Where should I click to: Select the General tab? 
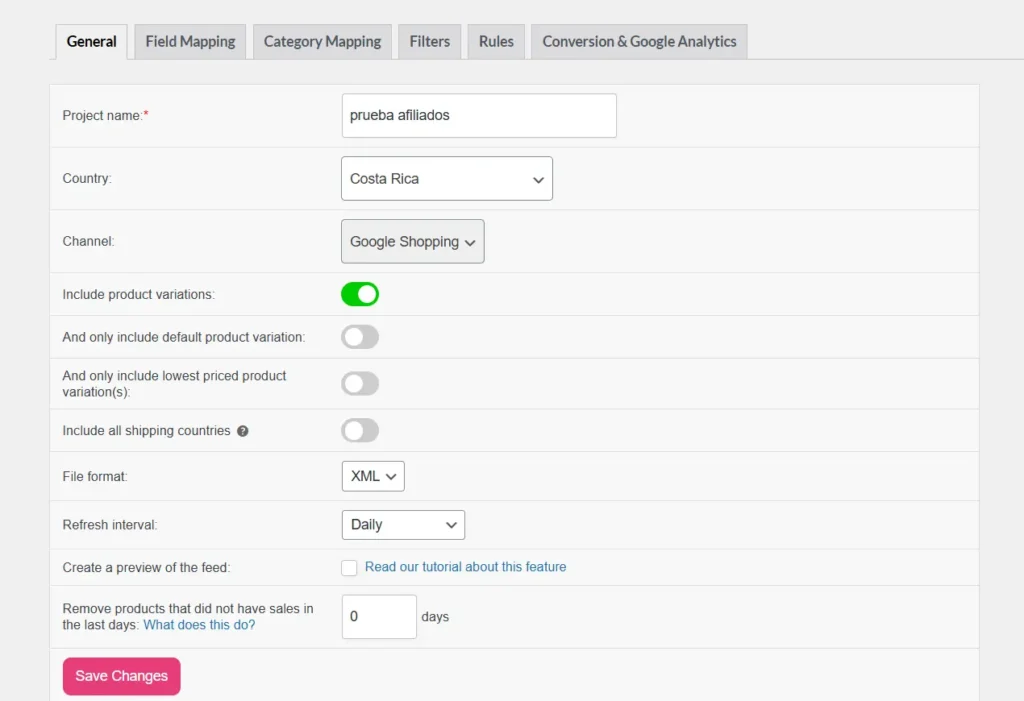tap(91, 42)
